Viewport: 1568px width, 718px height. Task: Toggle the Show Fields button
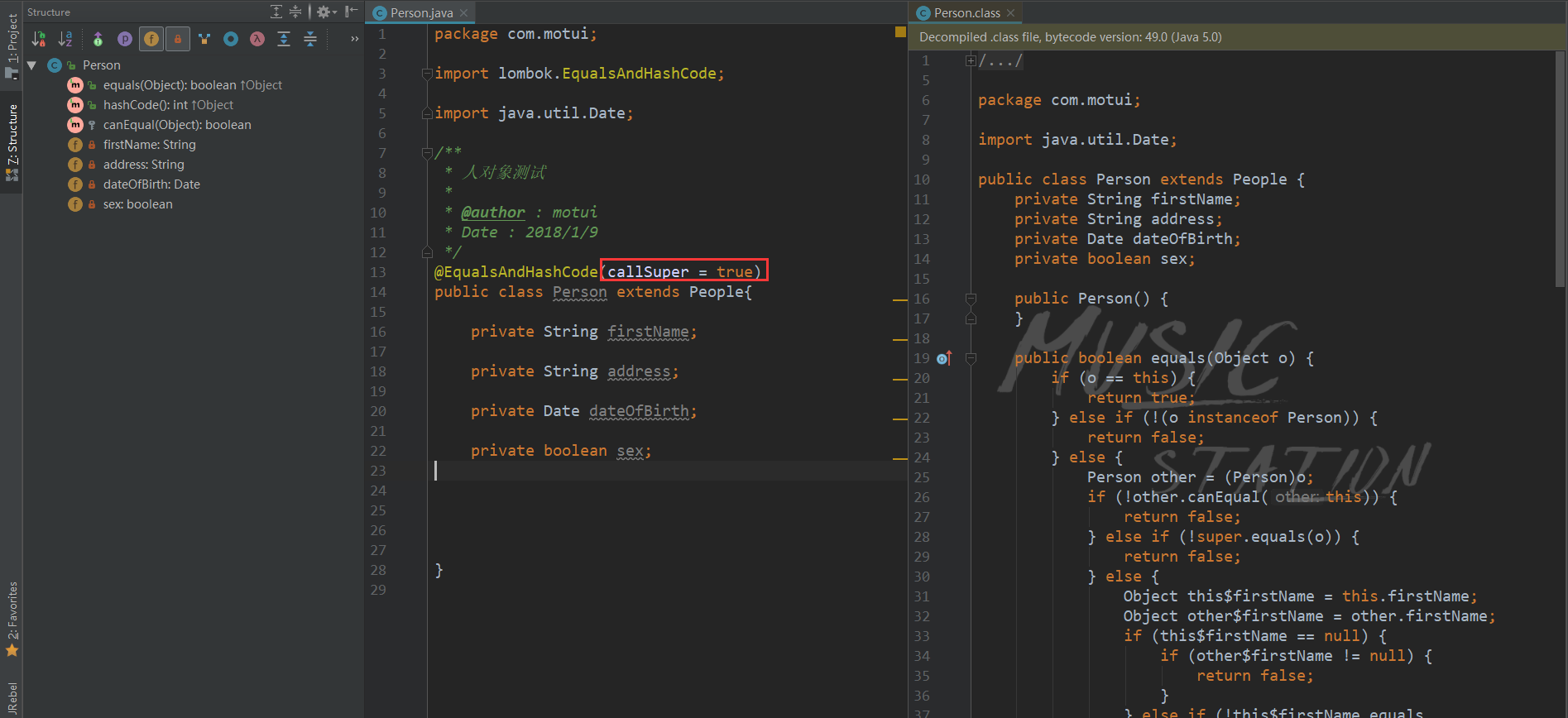(151, 39)
